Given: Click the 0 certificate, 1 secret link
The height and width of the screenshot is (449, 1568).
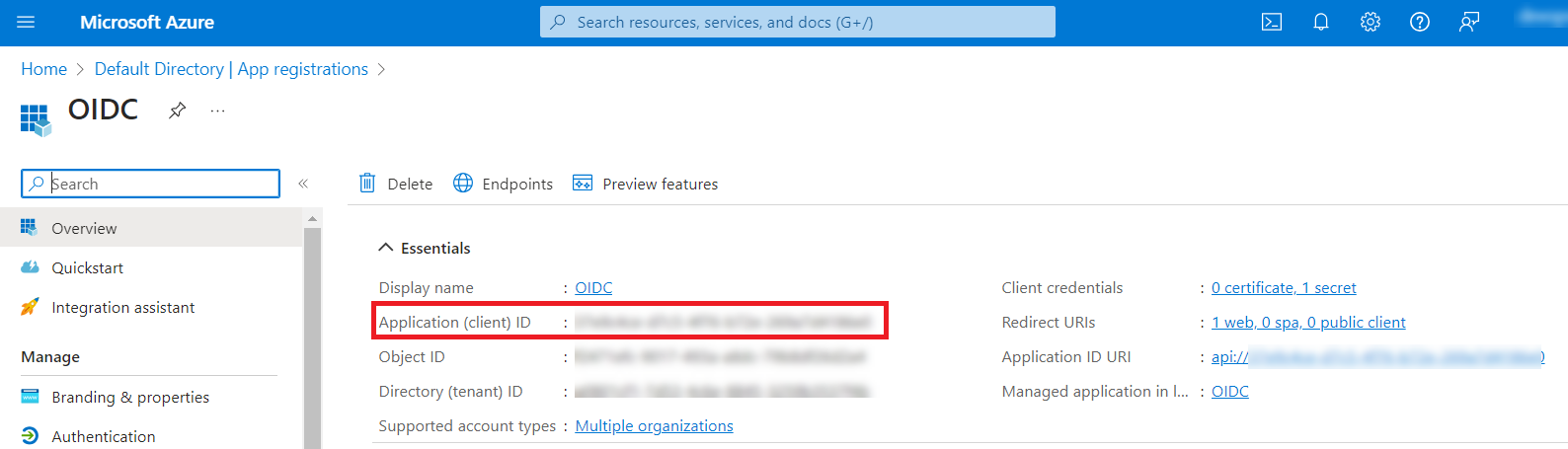Looking at the screenshot, I should [1284, 287].
